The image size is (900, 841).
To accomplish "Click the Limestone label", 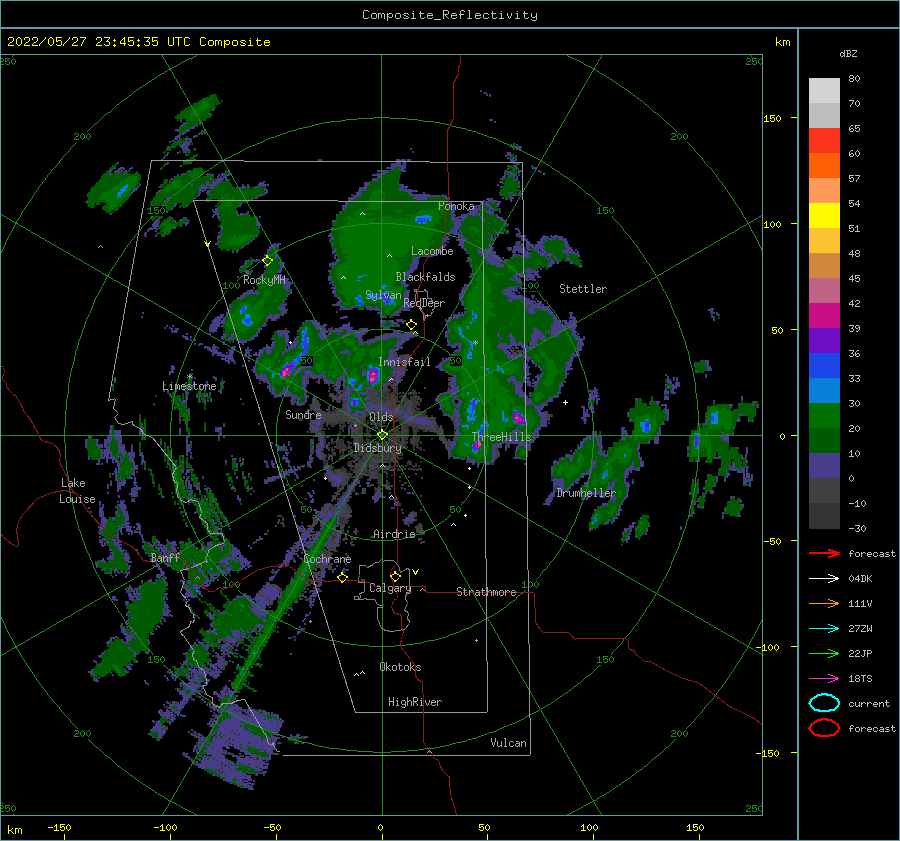I will pos(189,386).
